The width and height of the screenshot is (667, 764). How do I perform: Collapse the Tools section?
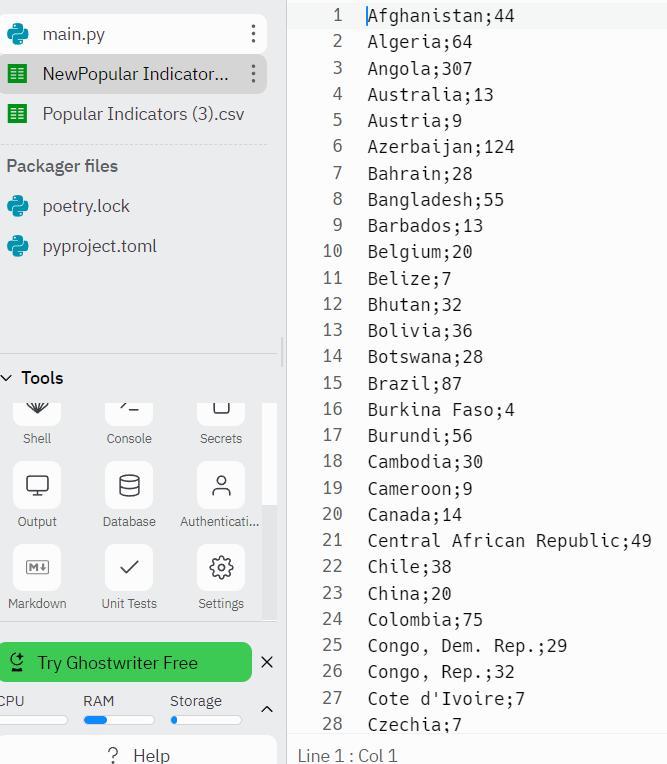pyautogui.click(x=8, y=378)
